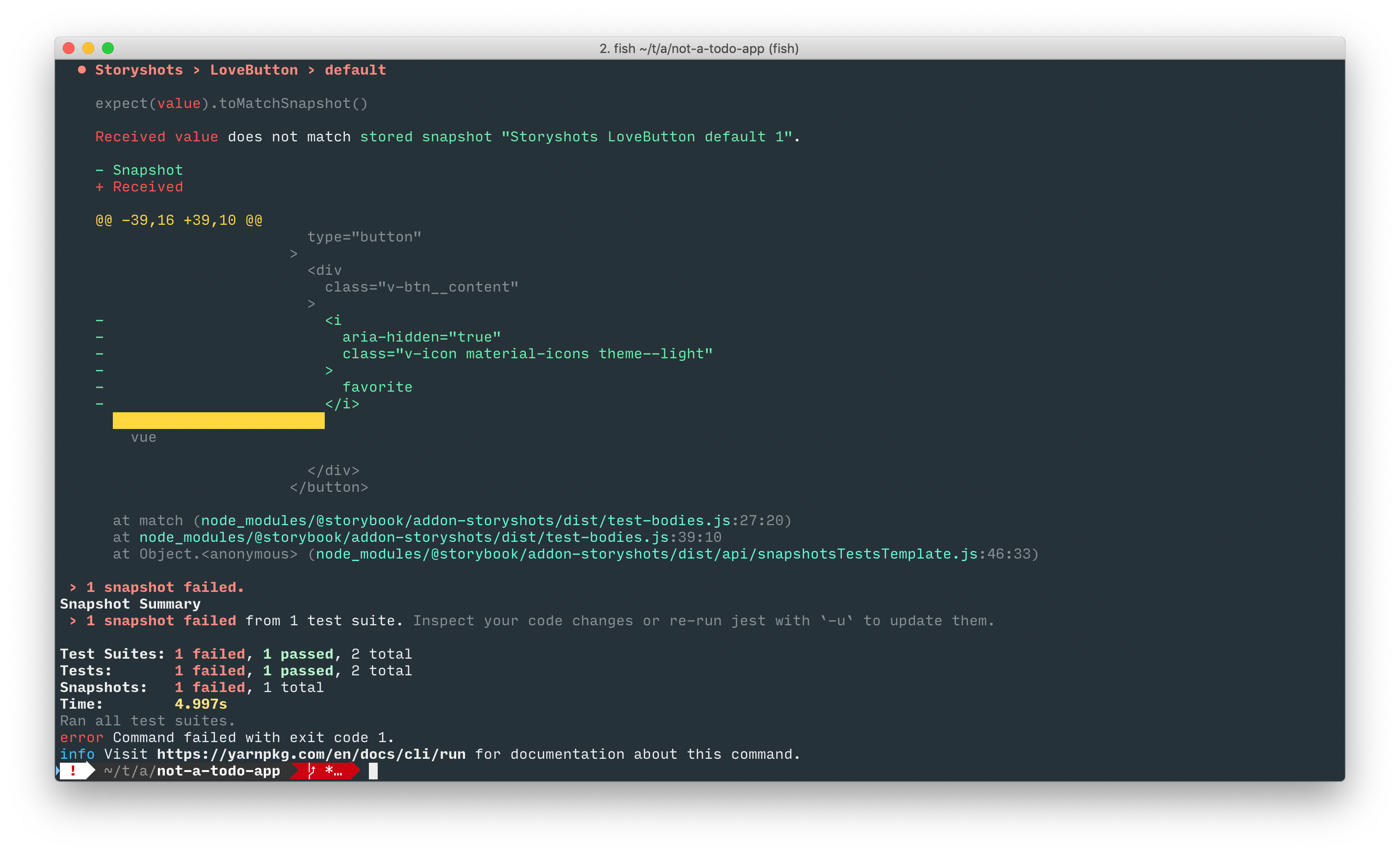Click the test-bodies.js:27:20 stack path
1400x854 pixels.
pyautogui.click(x=494, y=521)
